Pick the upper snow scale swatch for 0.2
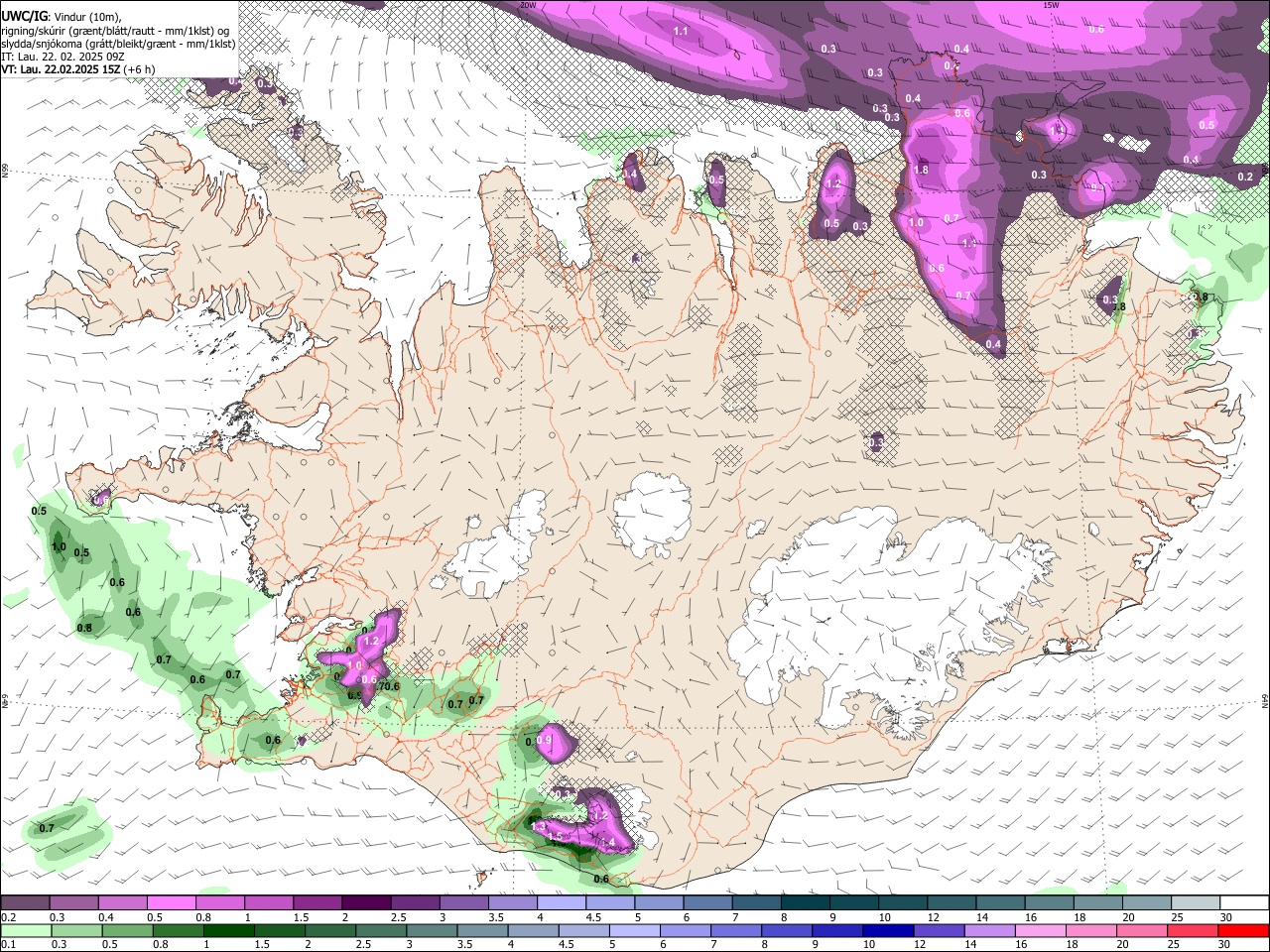Image resolution: width=1270 pixels, height=952 pixels. coord(25,902)
